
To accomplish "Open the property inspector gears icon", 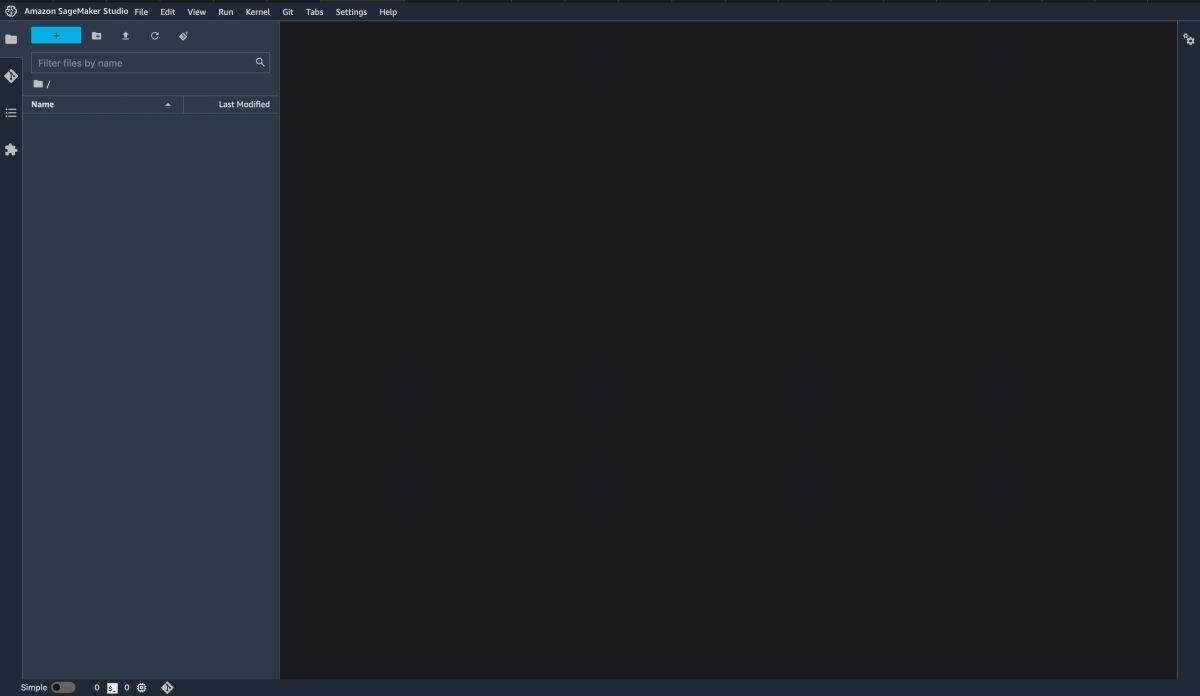I will pyautogui.click(x=1189, y=39).
